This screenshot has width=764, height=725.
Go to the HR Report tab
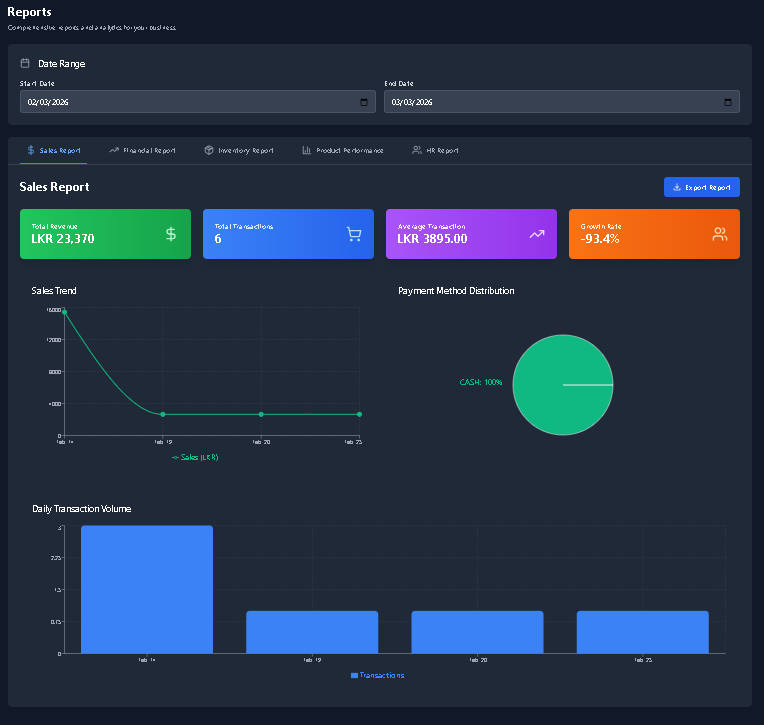click(x=435, y=151)
